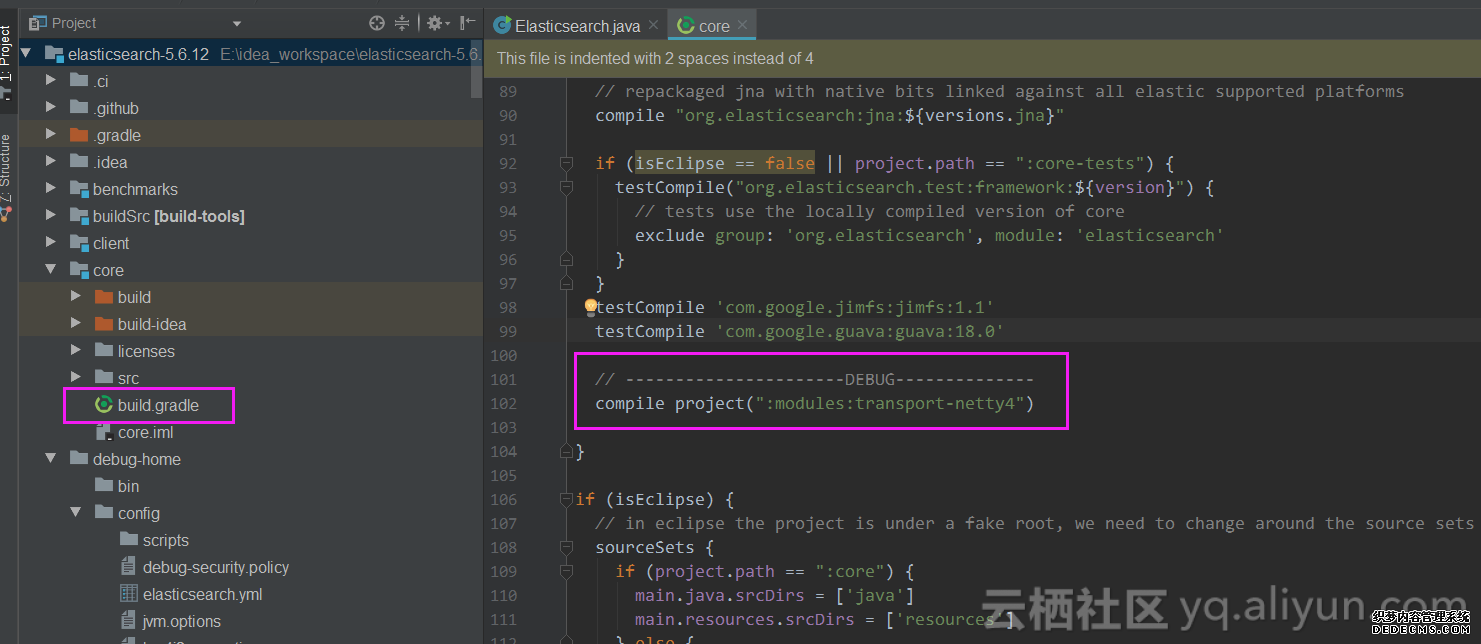Toggle code fold marker on line 97
Viewport: 1481px width, 644px height.
(x=566, y=283)
